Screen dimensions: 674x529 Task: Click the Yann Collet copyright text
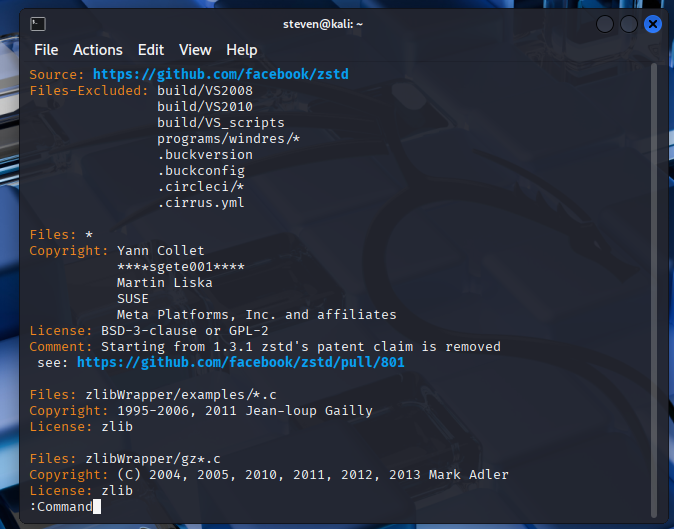pos(160,251)
